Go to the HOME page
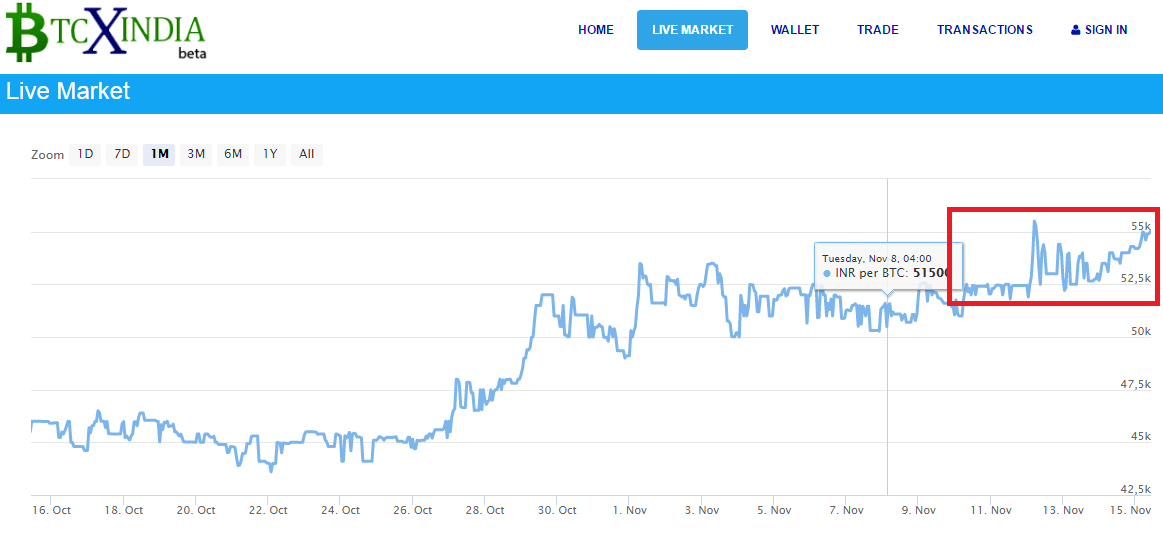Image resolution: width=1163 pixels, height=545 pixels. point(595,30)
